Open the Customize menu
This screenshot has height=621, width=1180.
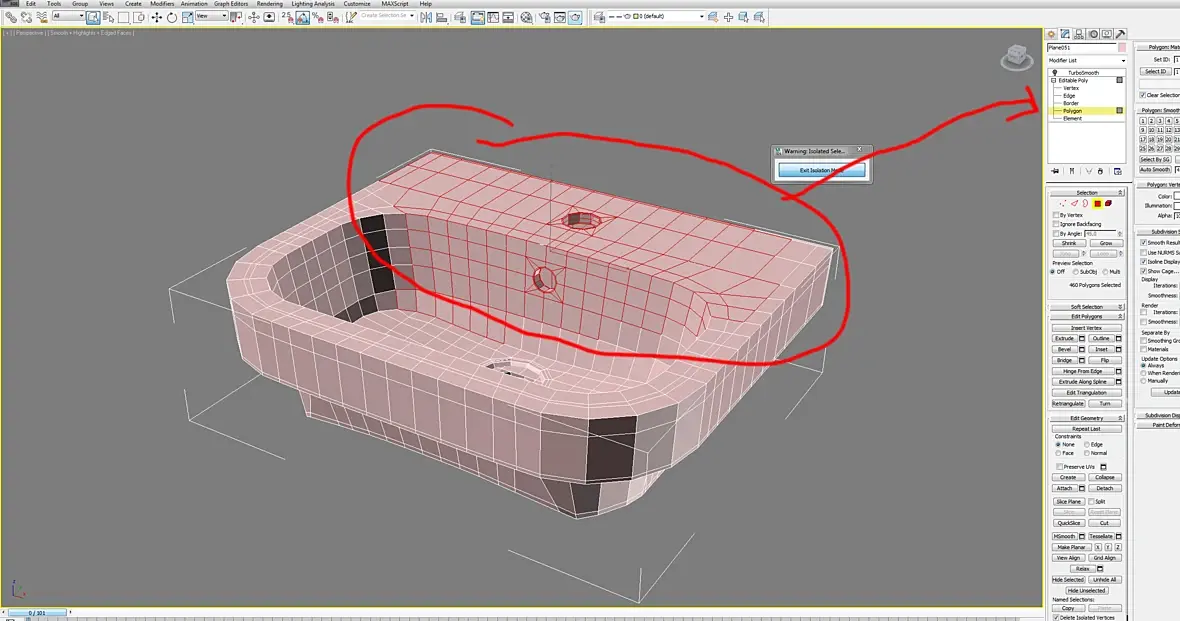tap(357, 4)
